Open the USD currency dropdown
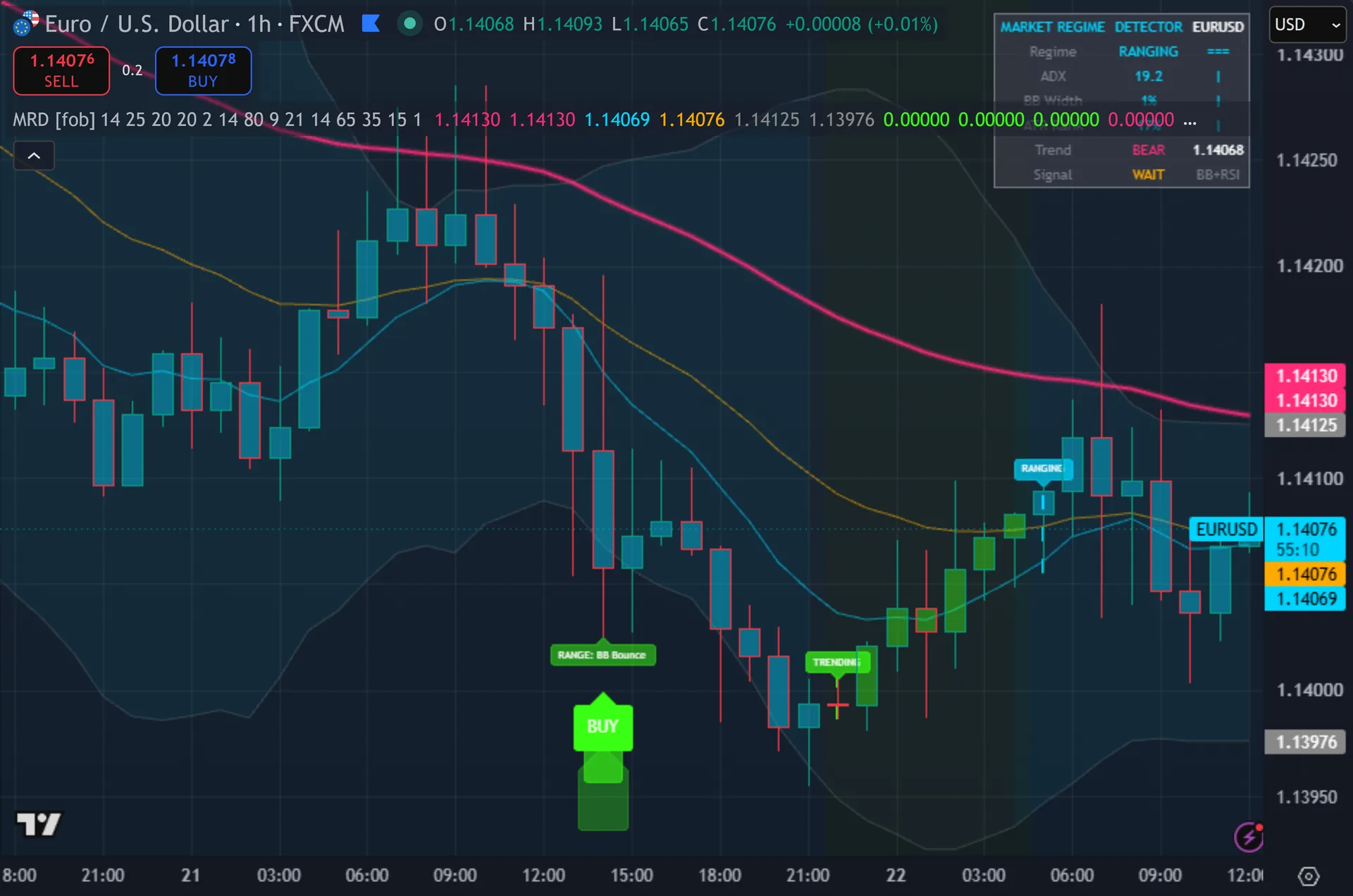Screen dimensions: 1353x896 pos(1307,25)
